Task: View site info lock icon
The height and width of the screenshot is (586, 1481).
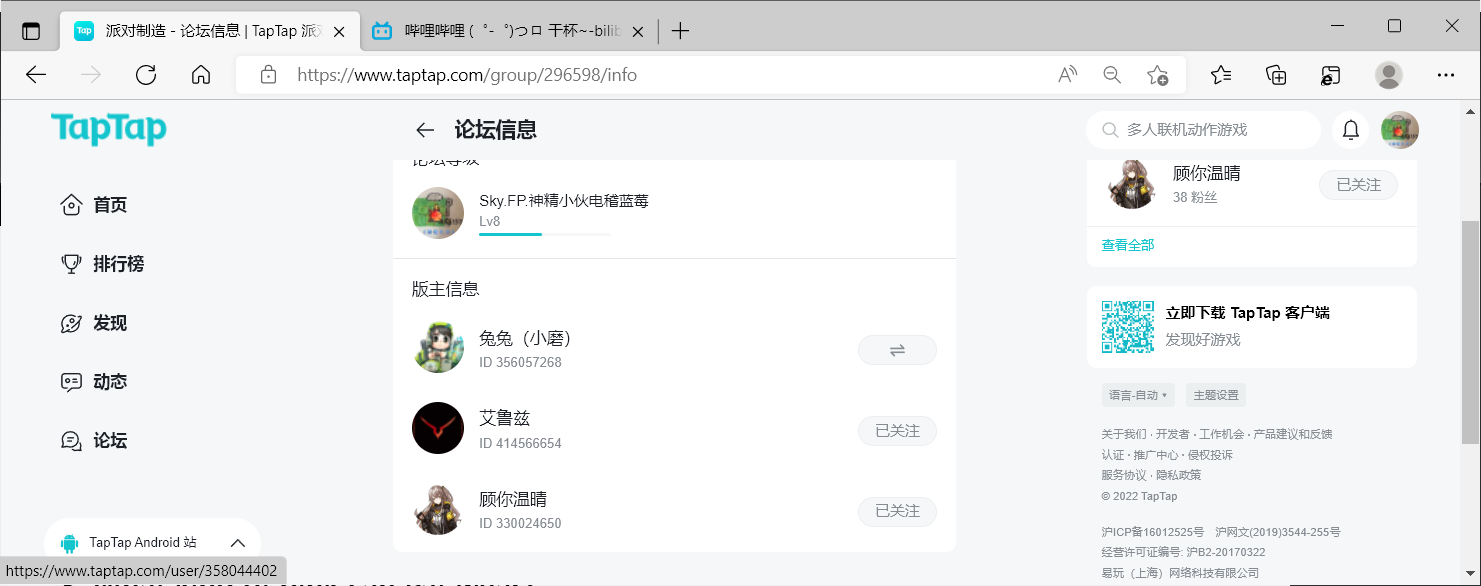Action: (x=268, y=75)
